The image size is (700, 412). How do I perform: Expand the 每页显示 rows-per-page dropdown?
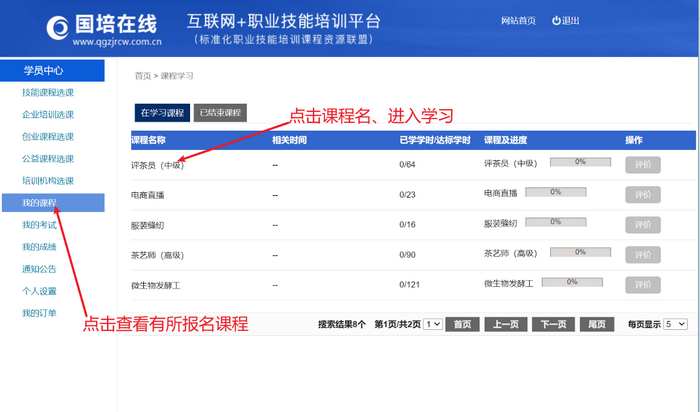(675, 324)
